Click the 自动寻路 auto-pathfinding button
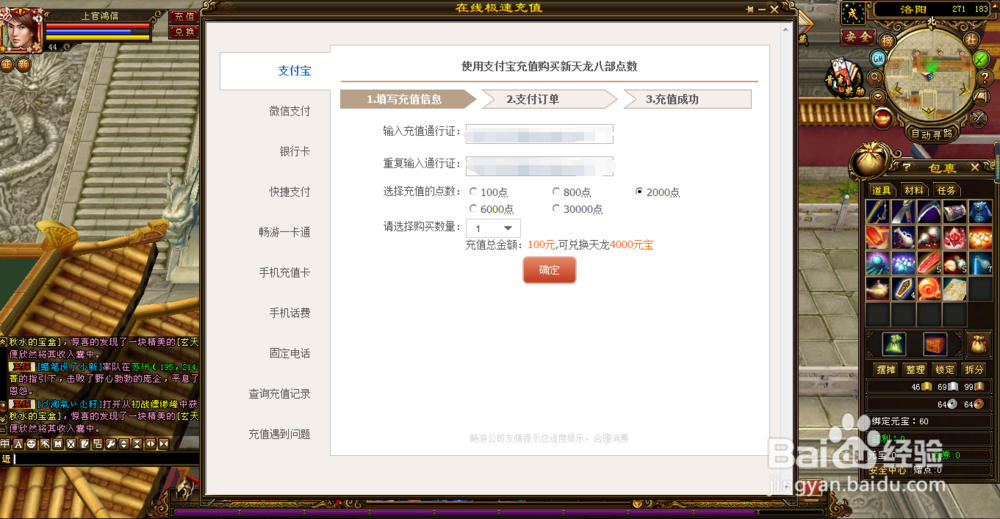Image resolution: width=1000 pixels, height=519 pixels. pos(932,133)
